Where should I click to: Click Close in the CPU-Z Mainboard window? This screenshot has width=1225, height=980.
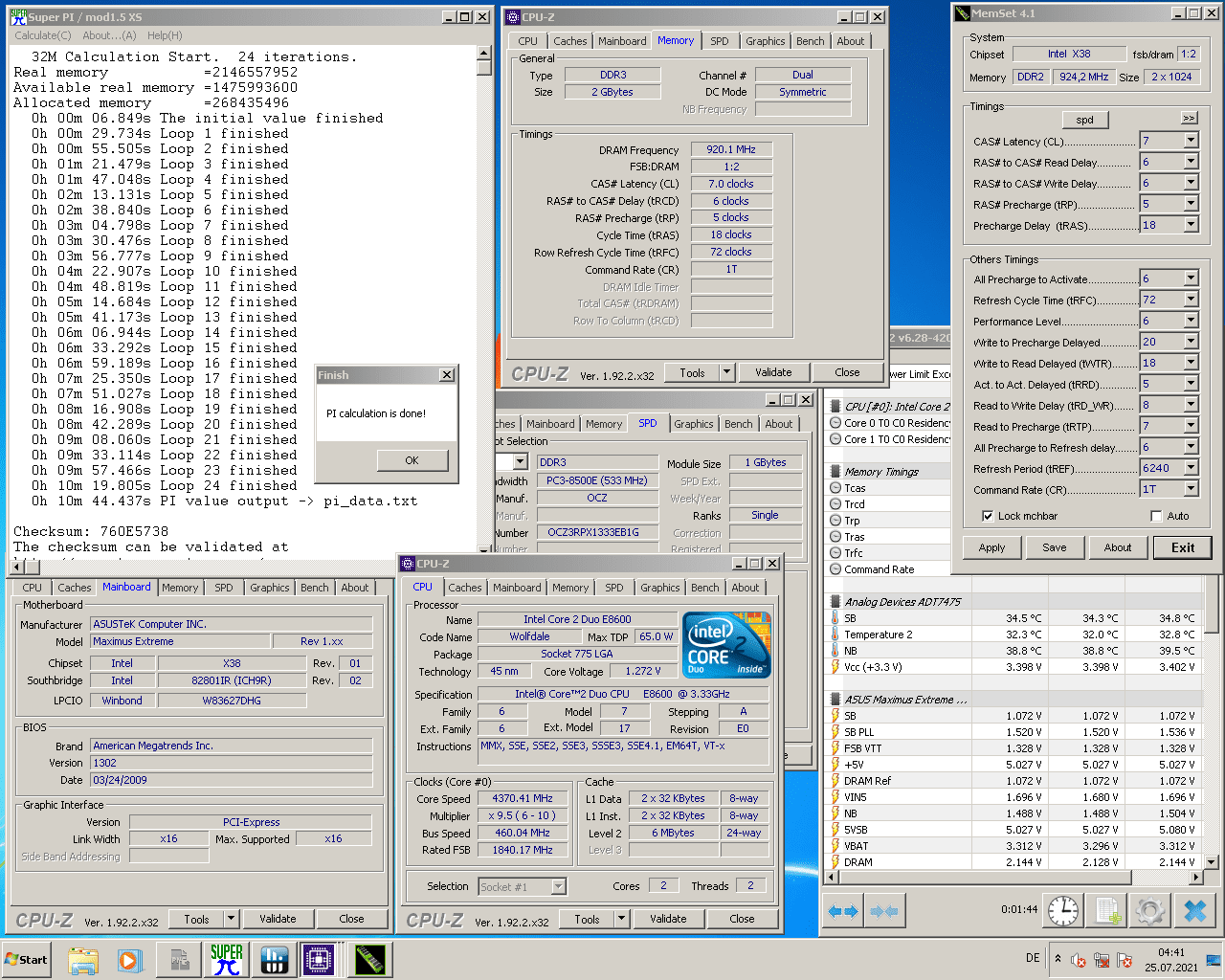tap(351, 919)
